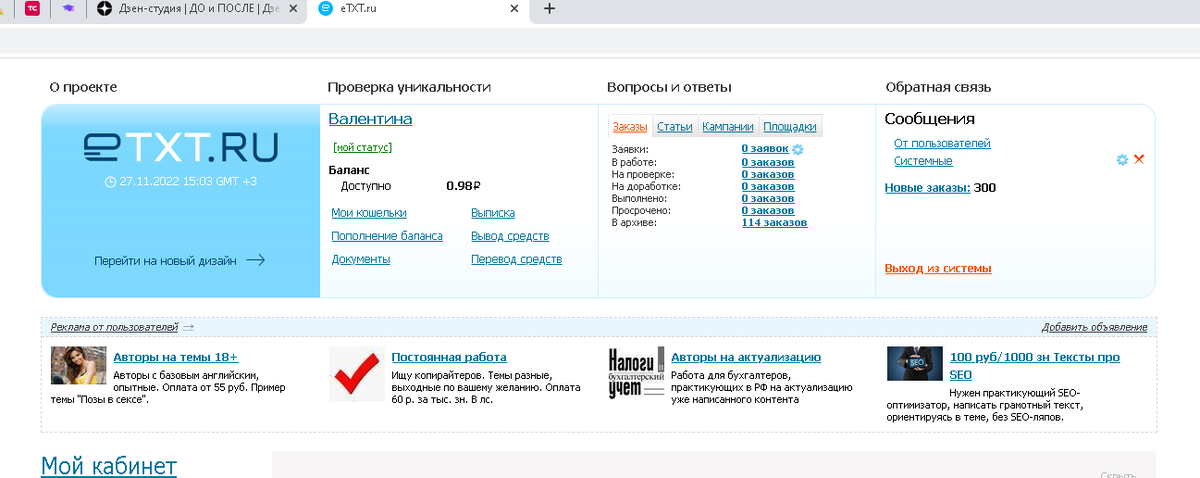Click the woman photo ad thumbnail

pos(79,366)
